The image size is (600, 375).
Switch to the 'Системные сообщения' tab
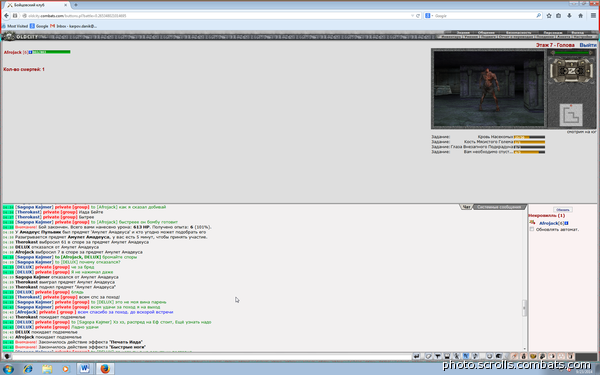(x=499, y=207)
